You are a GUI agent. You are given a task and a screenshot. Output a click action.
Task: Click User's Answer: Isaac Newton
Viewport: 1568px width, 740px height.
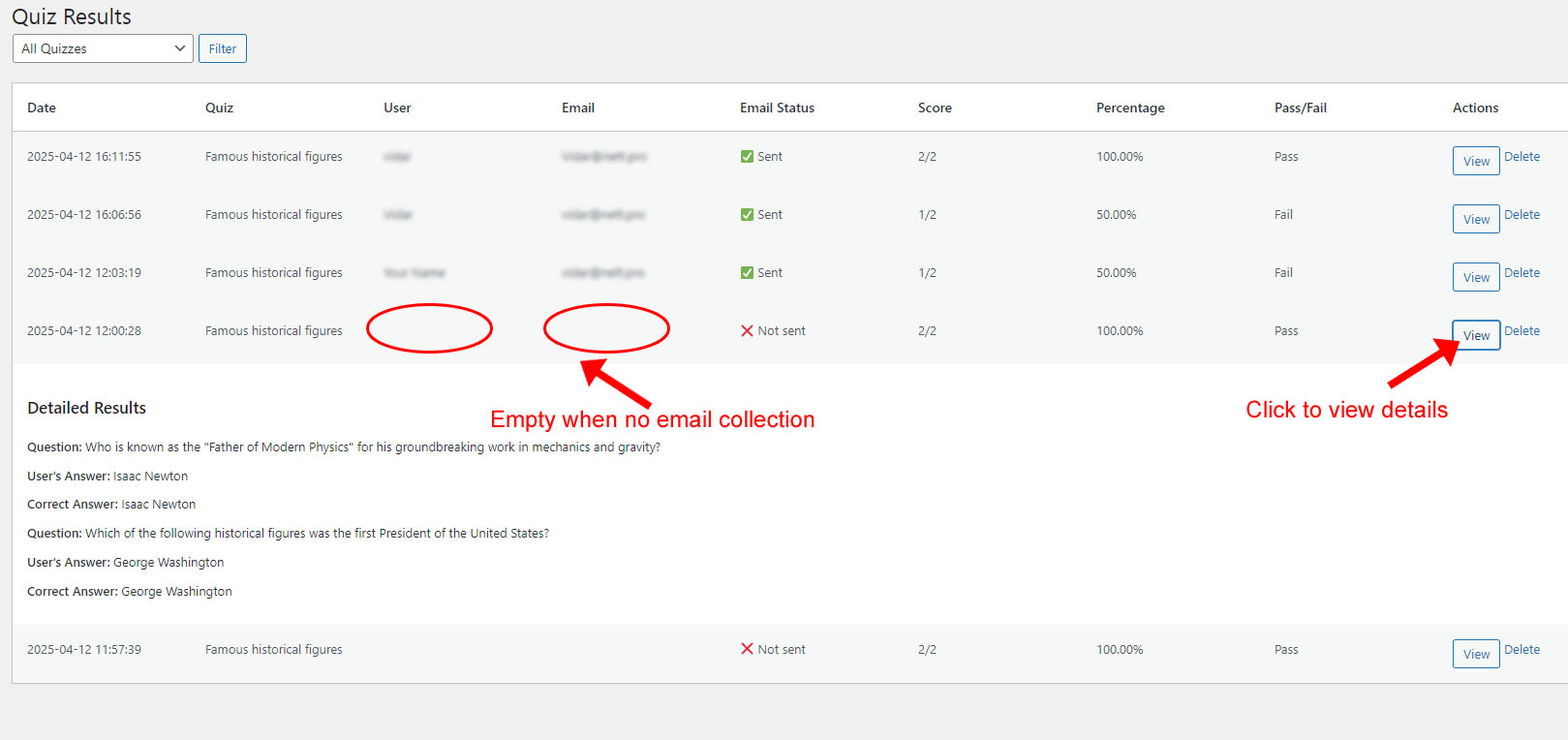coord(108,476)
